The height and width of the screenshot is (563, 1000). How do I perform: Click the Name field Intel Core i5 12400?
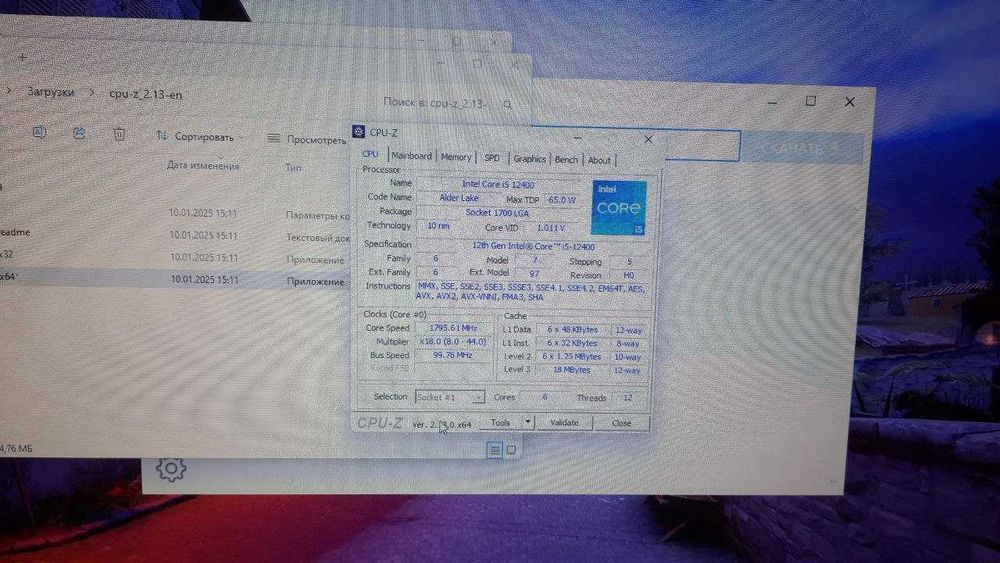click(x=498, y=184)
